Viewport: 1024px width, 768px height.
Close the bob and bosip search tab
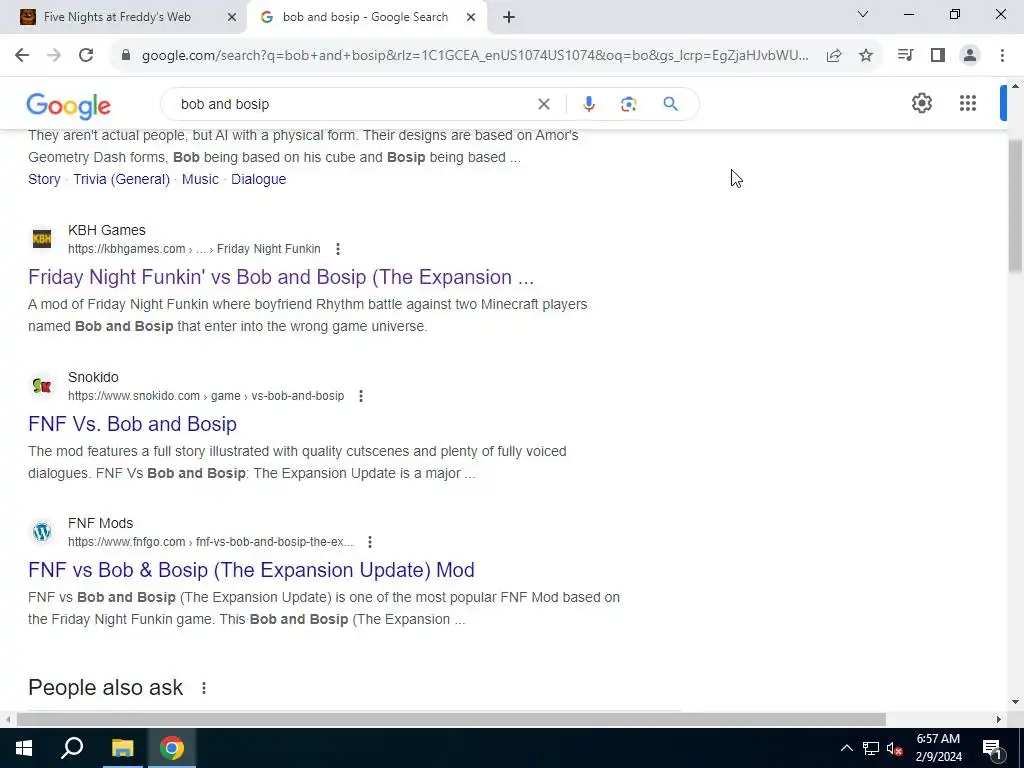click(x=470, y=18)
